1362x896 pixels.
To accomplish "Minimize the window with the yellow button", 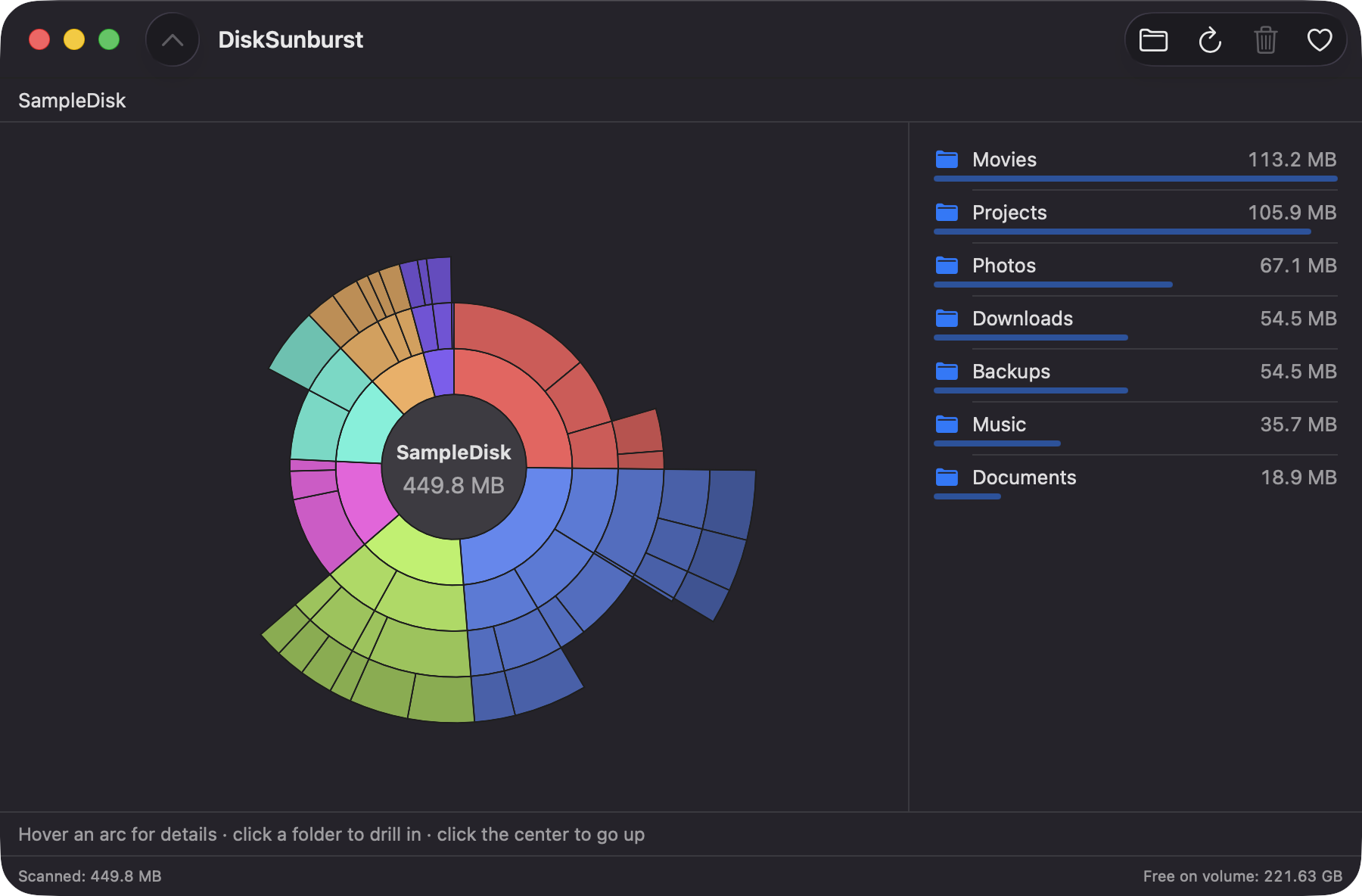I will (74, 39).
